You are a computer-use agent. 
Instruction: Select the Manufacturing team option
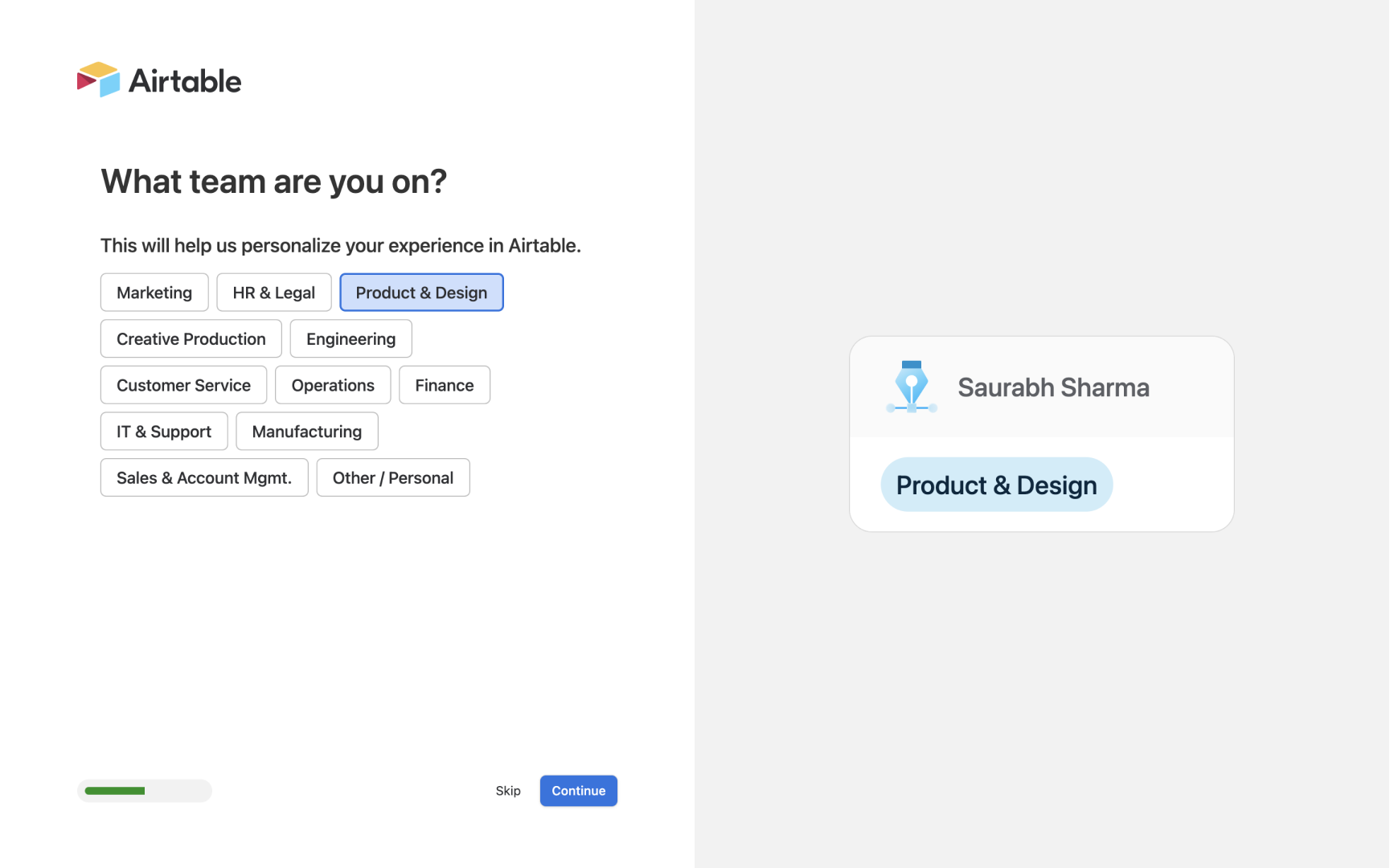[306, 431]
